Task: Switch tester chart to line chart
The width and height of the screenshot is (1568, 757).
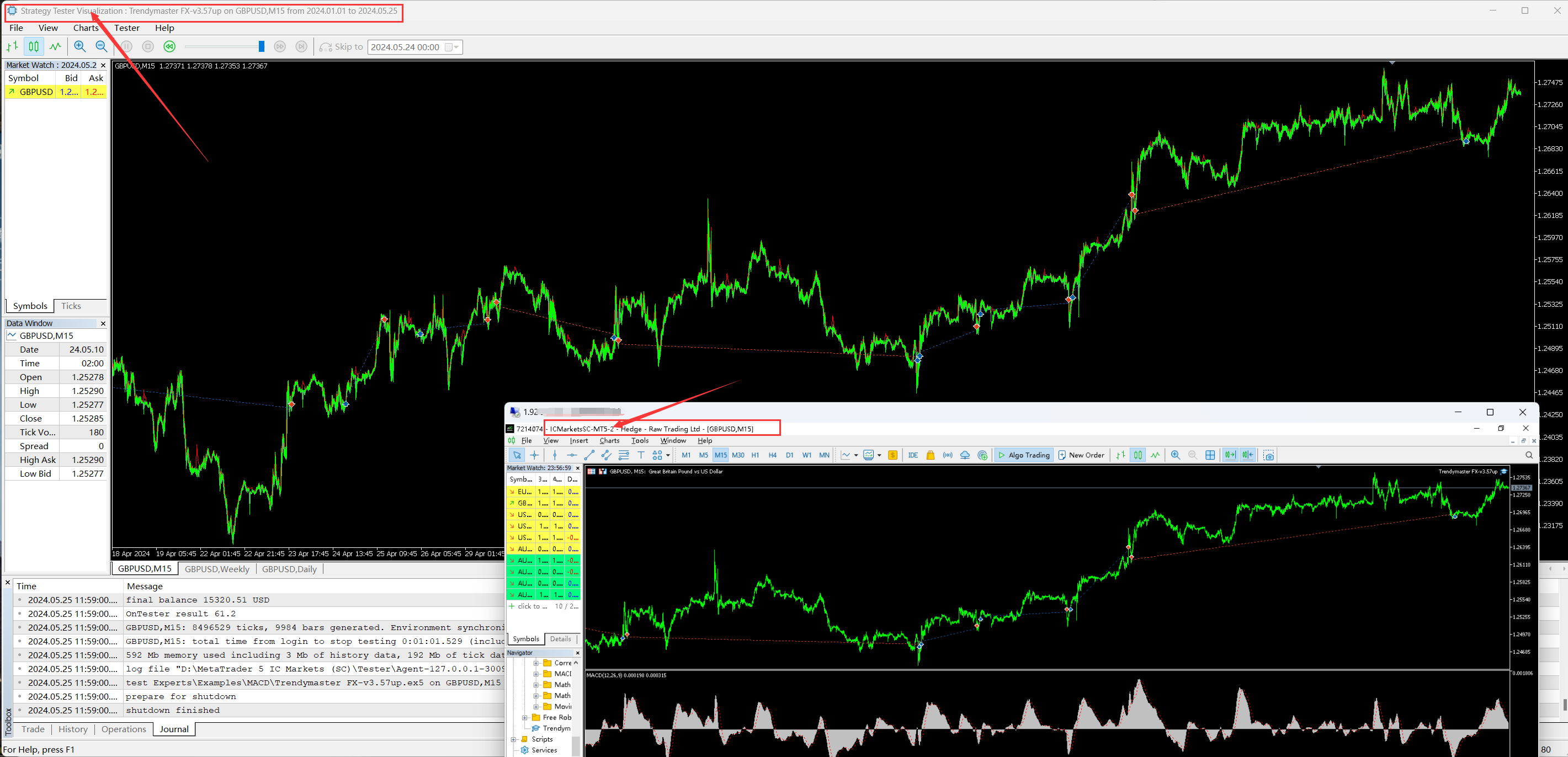Action: tap(55, 46)
